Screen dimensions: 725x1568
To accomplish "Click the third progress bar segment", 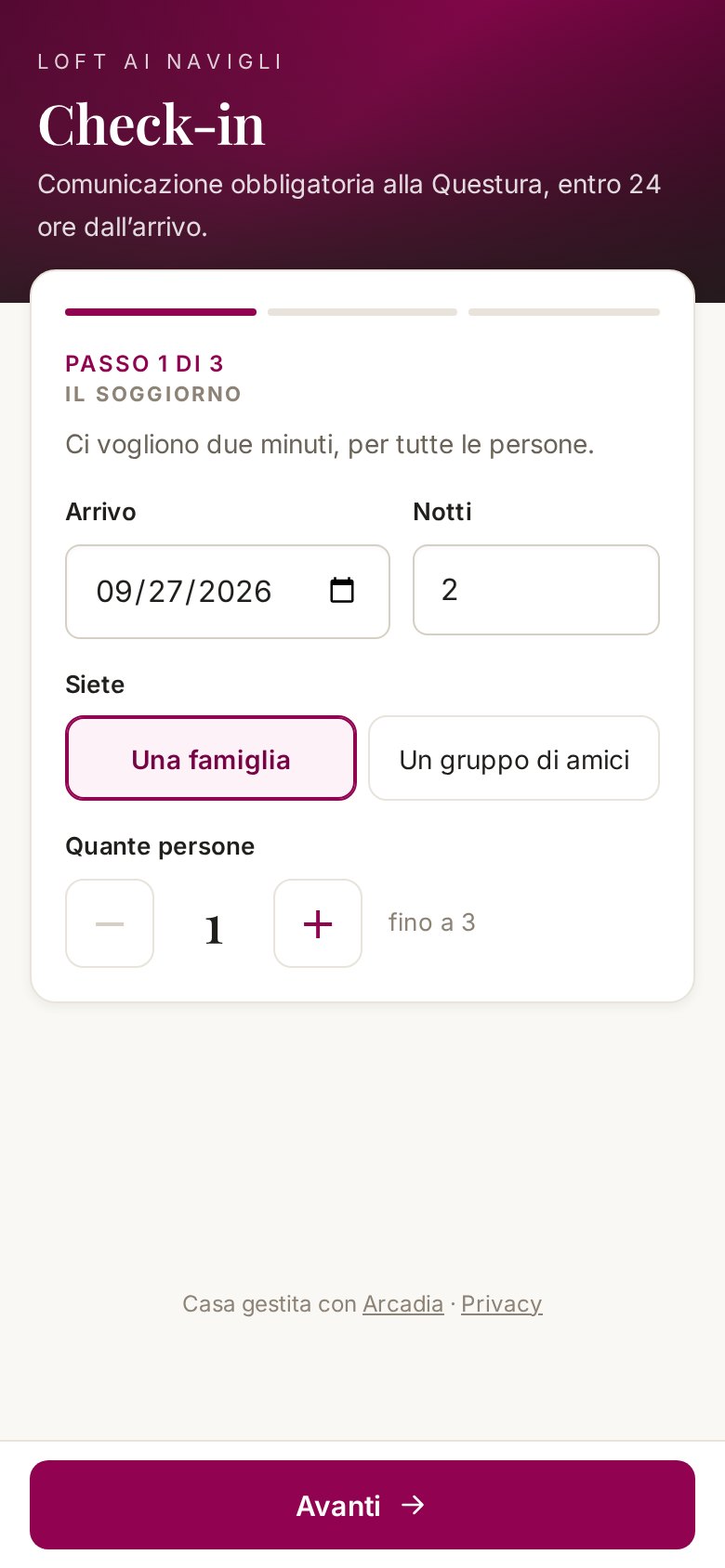I will pos(564,312).
